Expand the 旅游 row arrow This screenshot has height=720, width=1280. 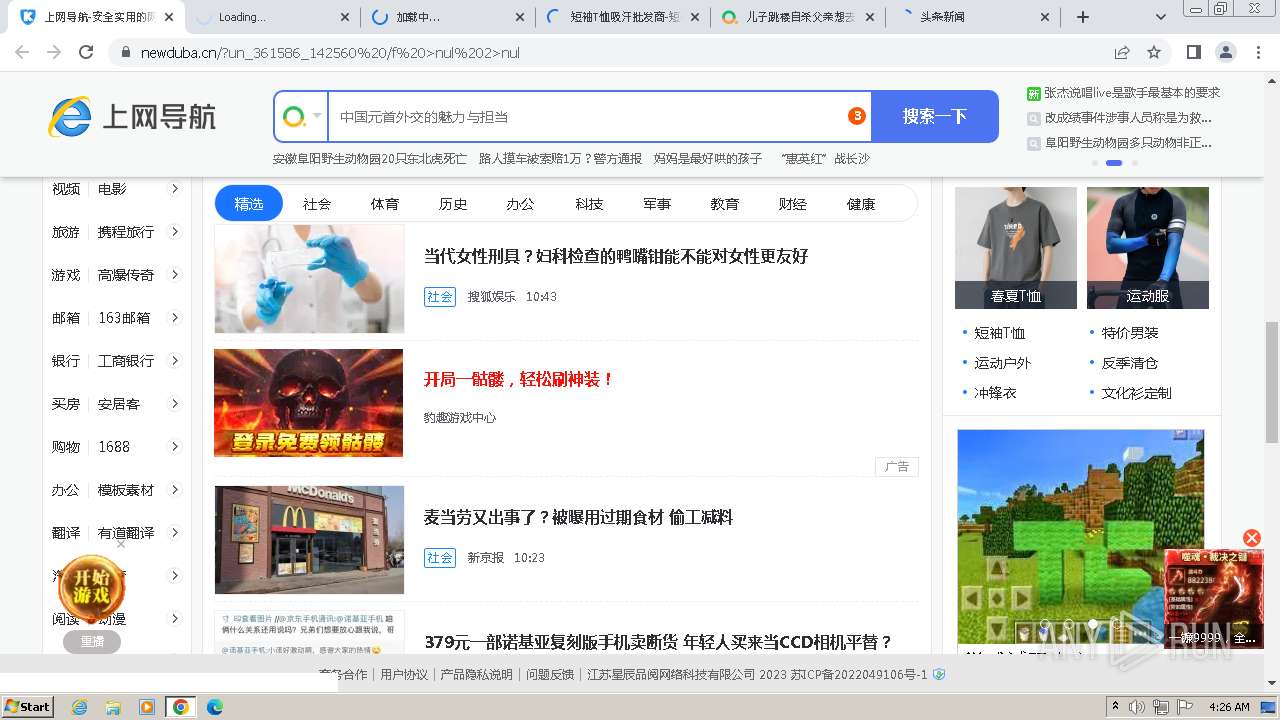(174, 231)
